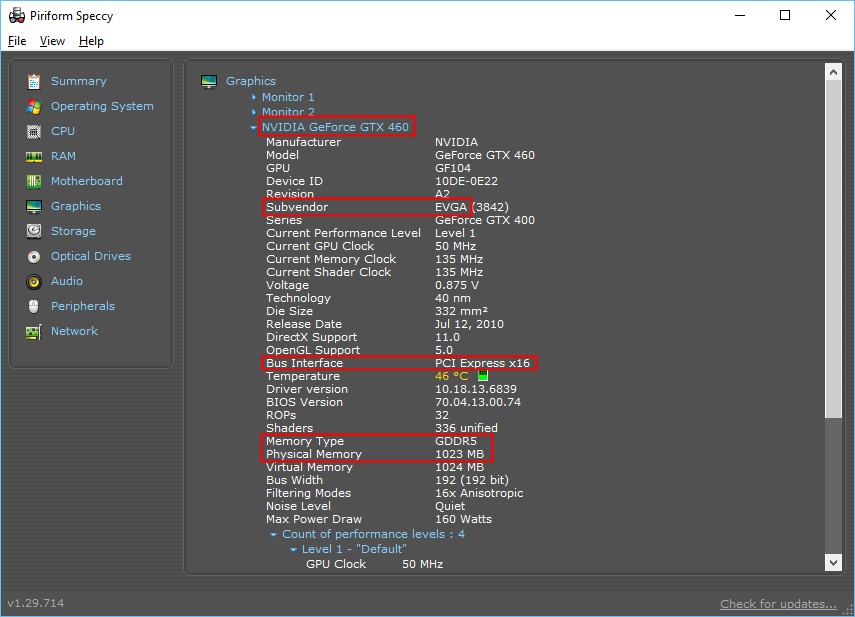Open the Summary section

(79, 81)
